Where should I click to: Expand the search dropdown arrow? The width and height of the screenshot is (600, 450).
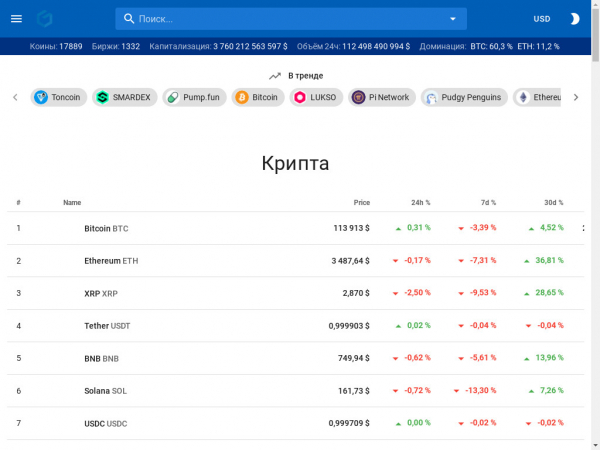click(x=453, y=19)
